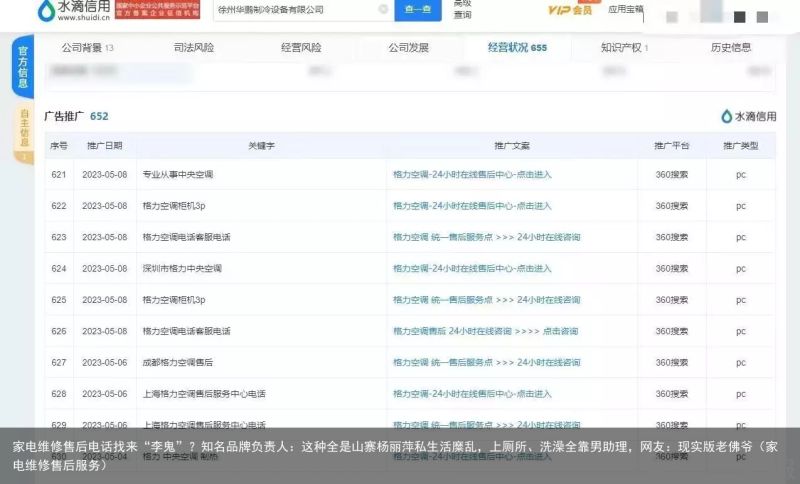The image size is (800, 484).
Task: Switch to the 知识产权 tab
Action: 624,48
